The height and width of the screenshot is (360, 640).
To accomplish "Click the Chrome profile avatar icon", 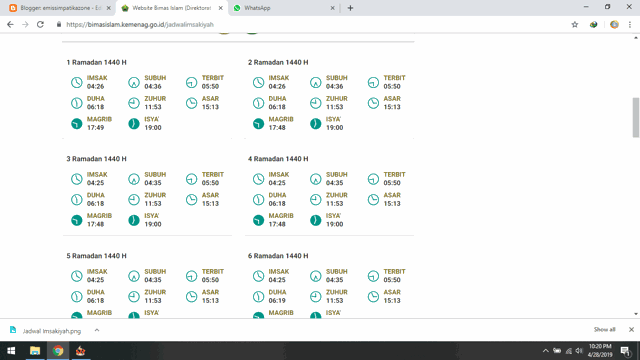I will [x=614, y=24].
